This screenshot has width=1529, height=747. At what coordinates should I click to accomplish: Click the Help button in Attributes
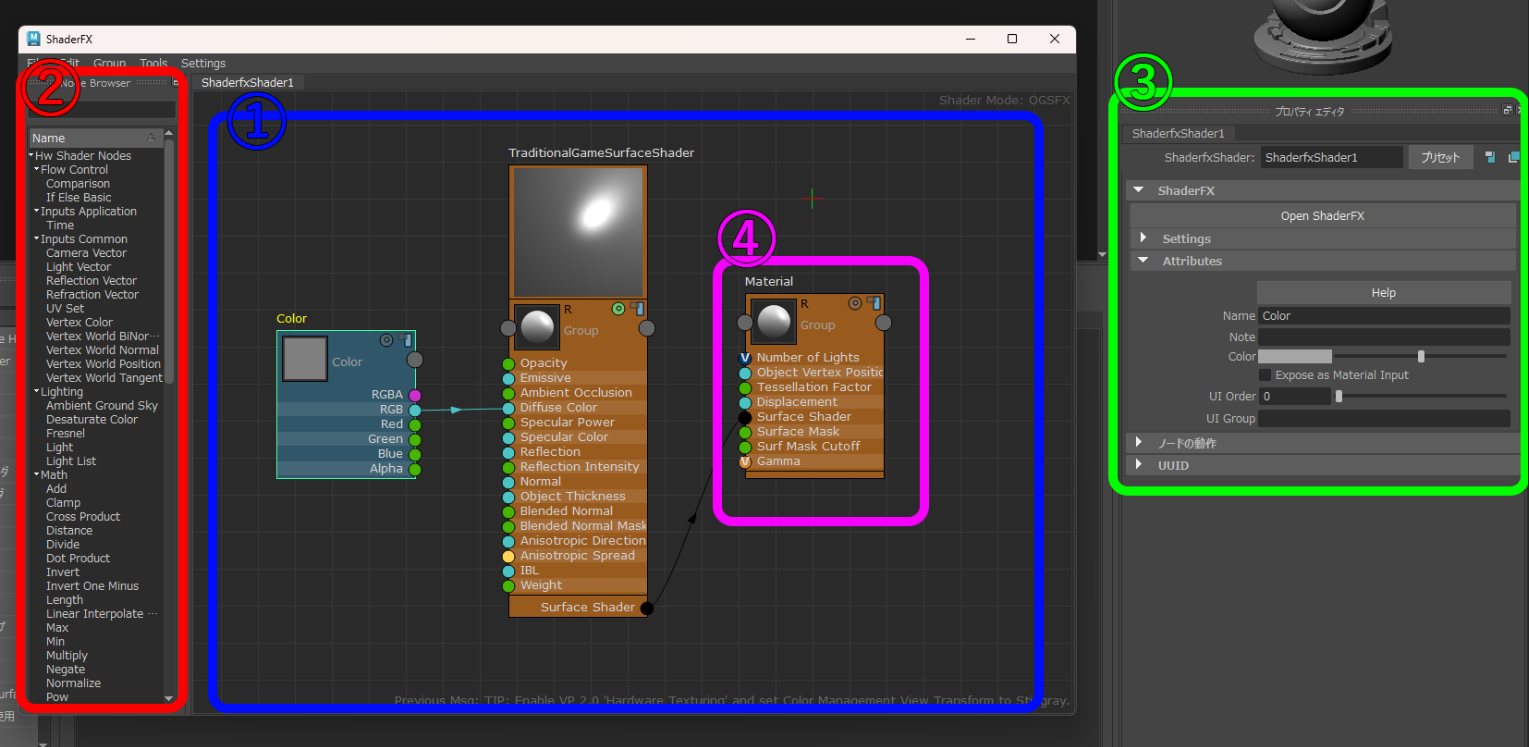point(1383,293)
